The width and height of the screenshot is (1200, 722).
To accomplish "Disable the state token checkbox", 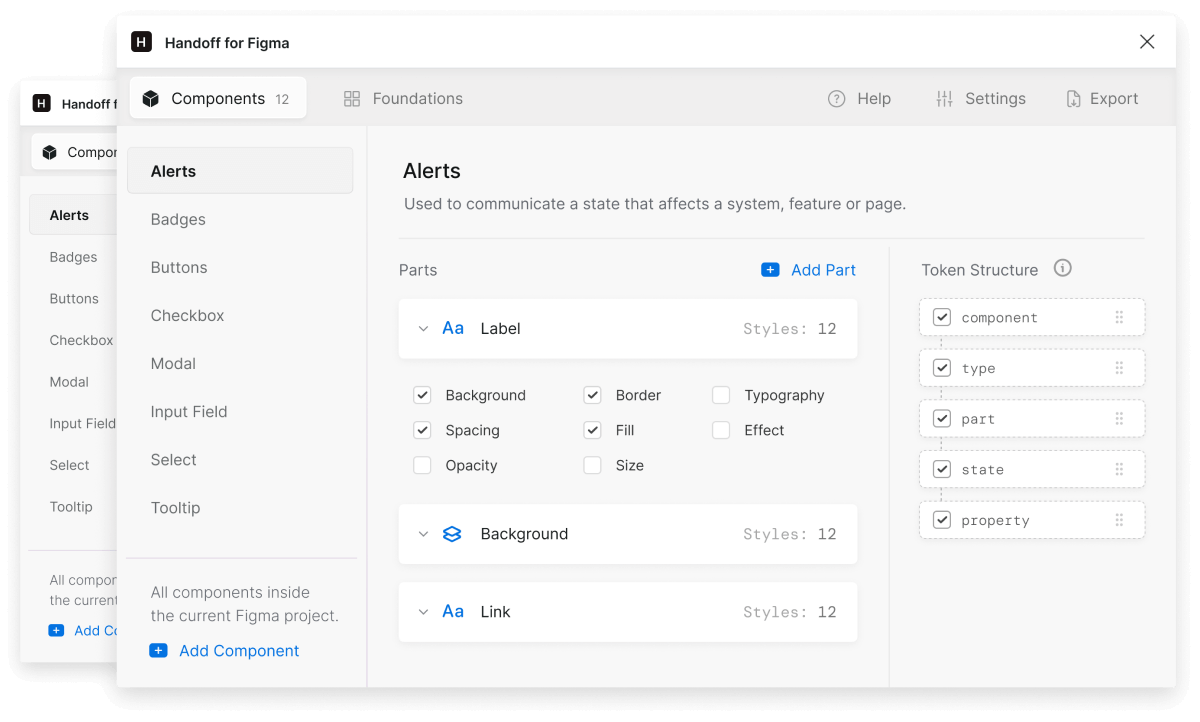I will point(941,469).
